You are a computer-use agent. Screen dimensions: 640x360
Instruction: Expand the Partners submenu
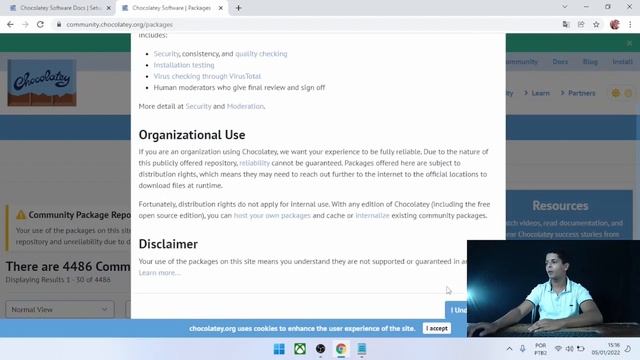pyautogui.click(x=578, y=93)
